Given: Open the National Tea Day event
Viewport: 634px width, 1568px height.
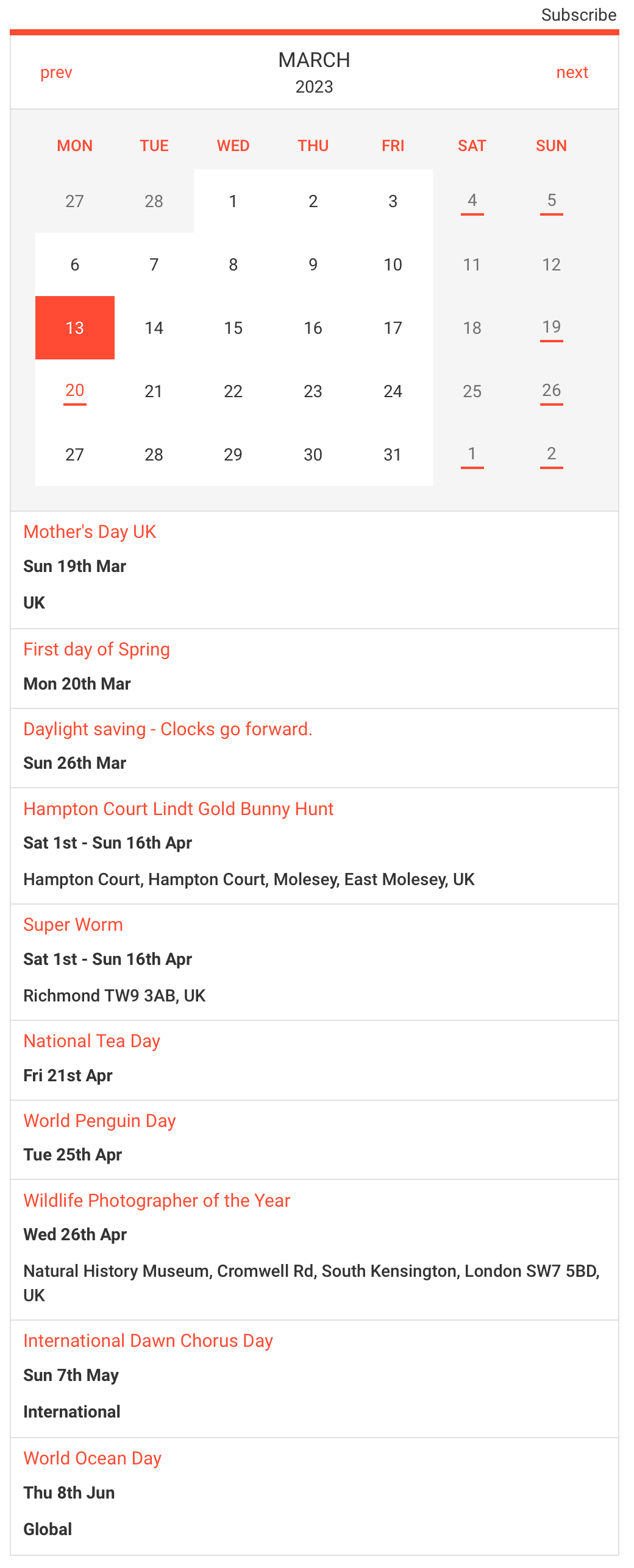Looking at the screenshot, I should coord(91,1041).
